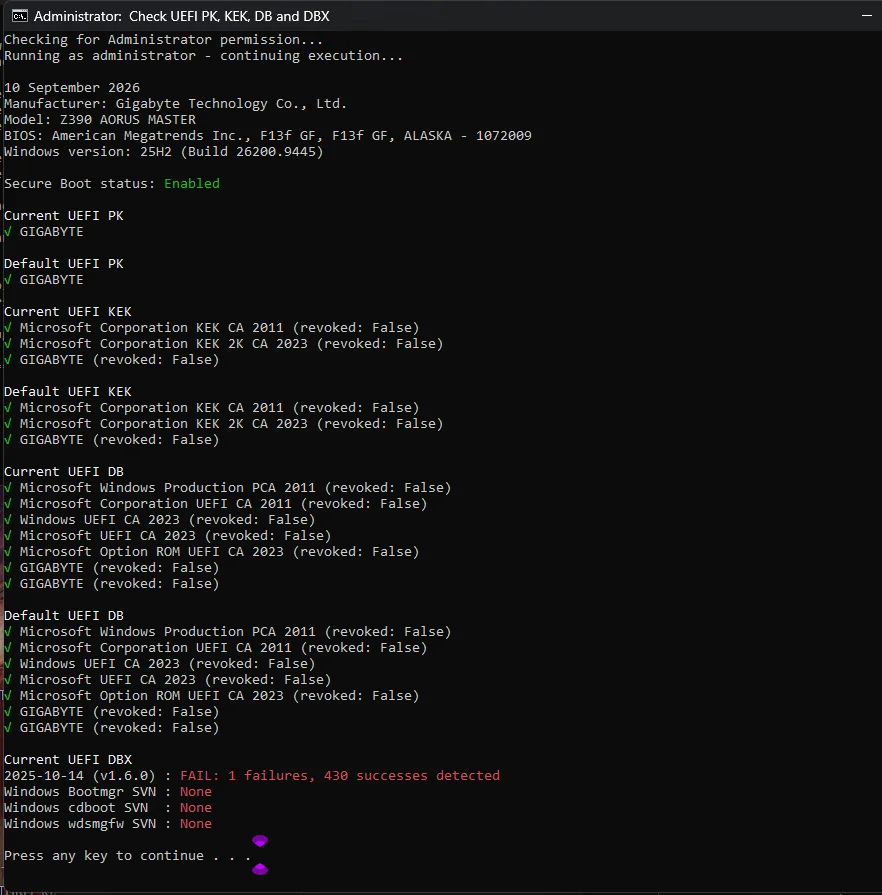The width and height of the screenshot is (882, 895).
Task: Click 'Microsoft Corporation KEK 2K CA 2023' under Current UEFI KEK
Action: [x=164, y=344]
